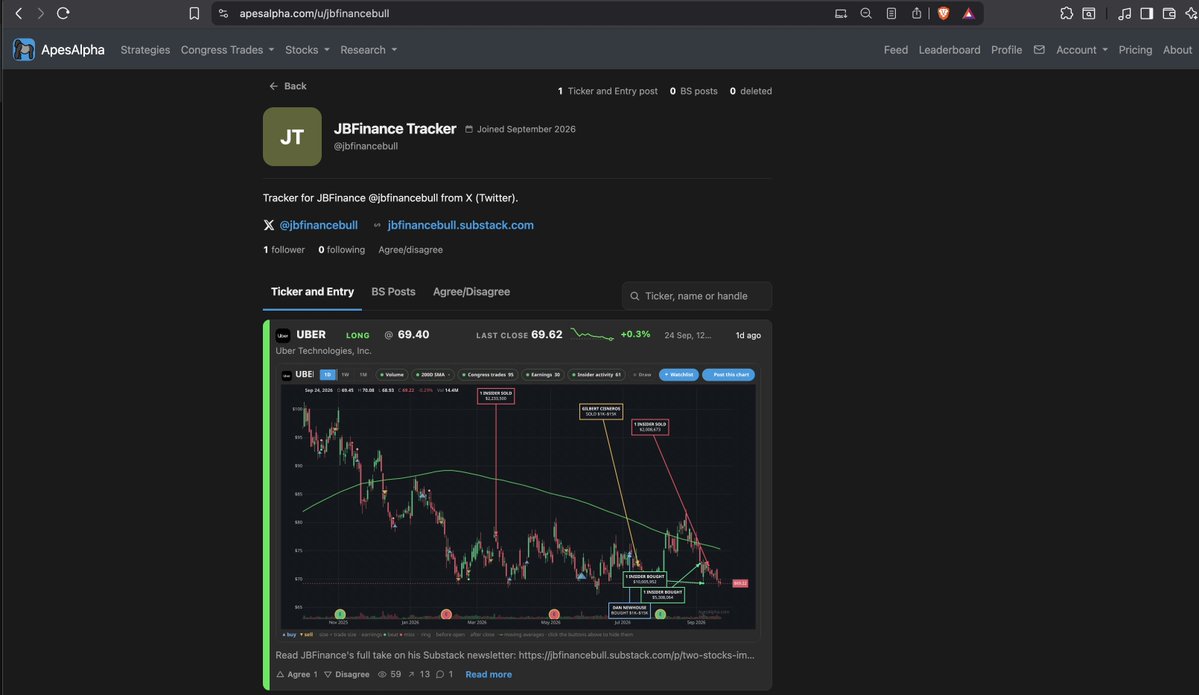The height and width of the screenshot is (695, 1199).
Task: Click Agree/disagree stats link under bio
Action: 411,250
